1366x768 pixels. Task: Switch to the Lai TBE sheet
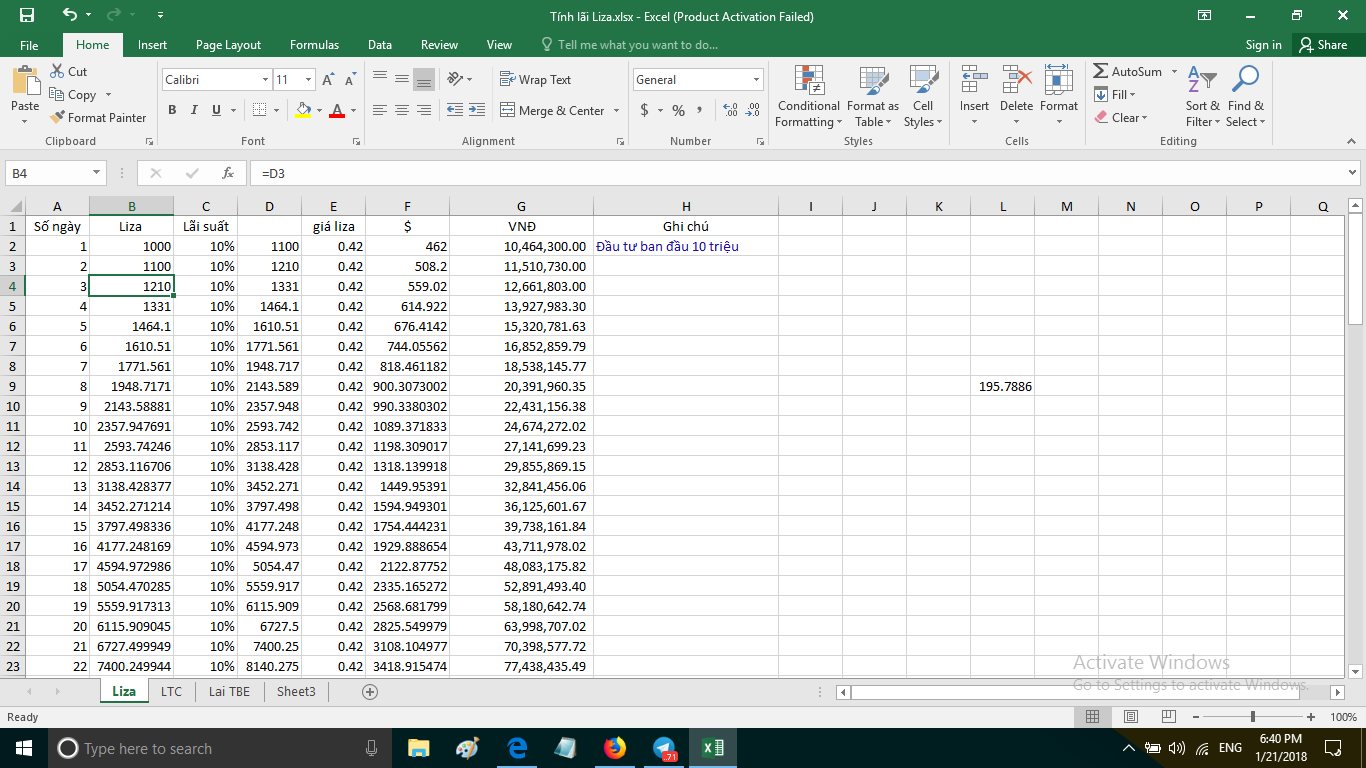pos(229,691)
